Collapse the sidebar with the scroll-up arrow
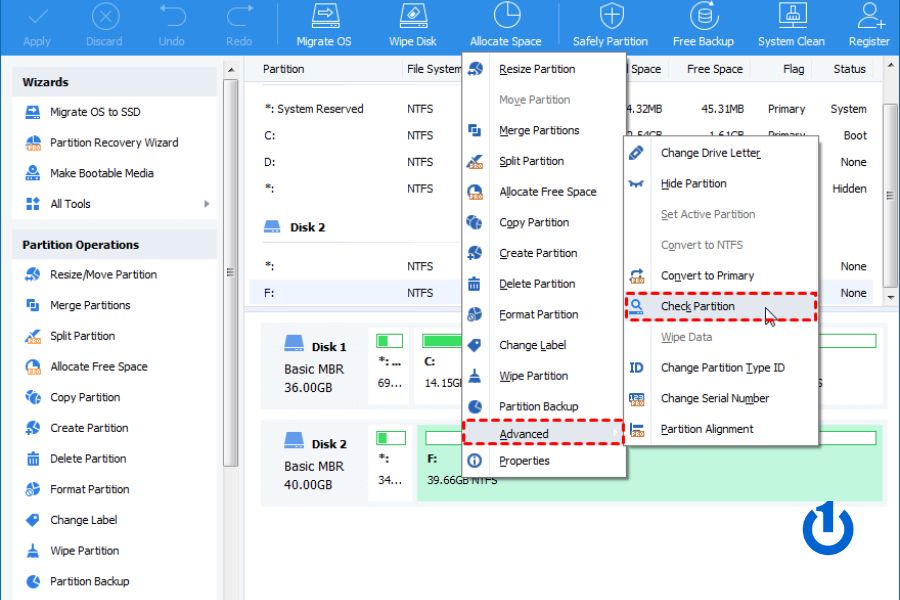This screenshot has width=900, height=600. coord(231,69)
